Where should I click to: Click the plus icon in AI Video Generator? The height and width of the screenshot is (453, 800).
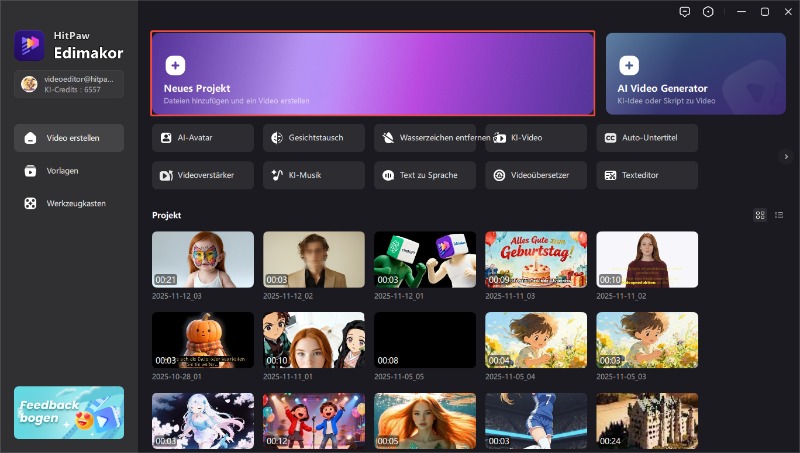coord(629,65)
